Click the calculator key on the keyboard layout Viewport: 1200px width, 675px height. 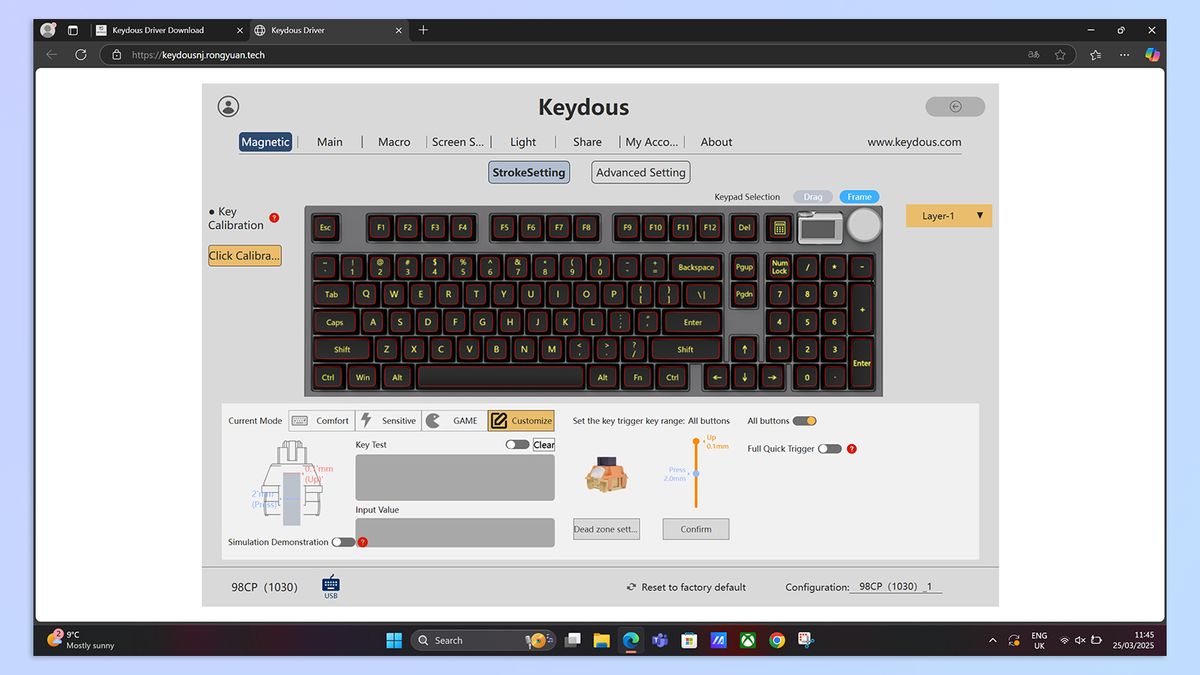tap(779, 228)
